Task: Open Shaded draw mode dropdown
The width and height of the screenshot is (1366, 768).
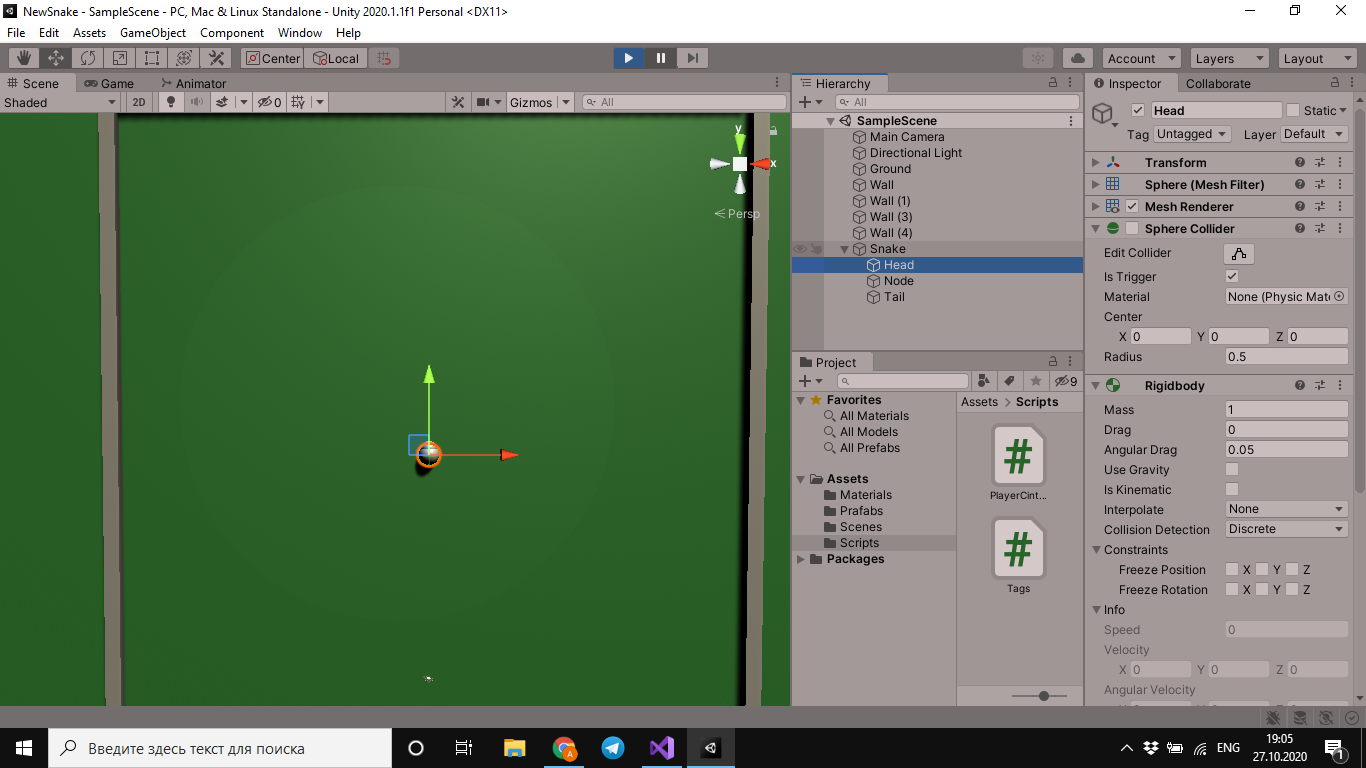Action: pos(60,102)
